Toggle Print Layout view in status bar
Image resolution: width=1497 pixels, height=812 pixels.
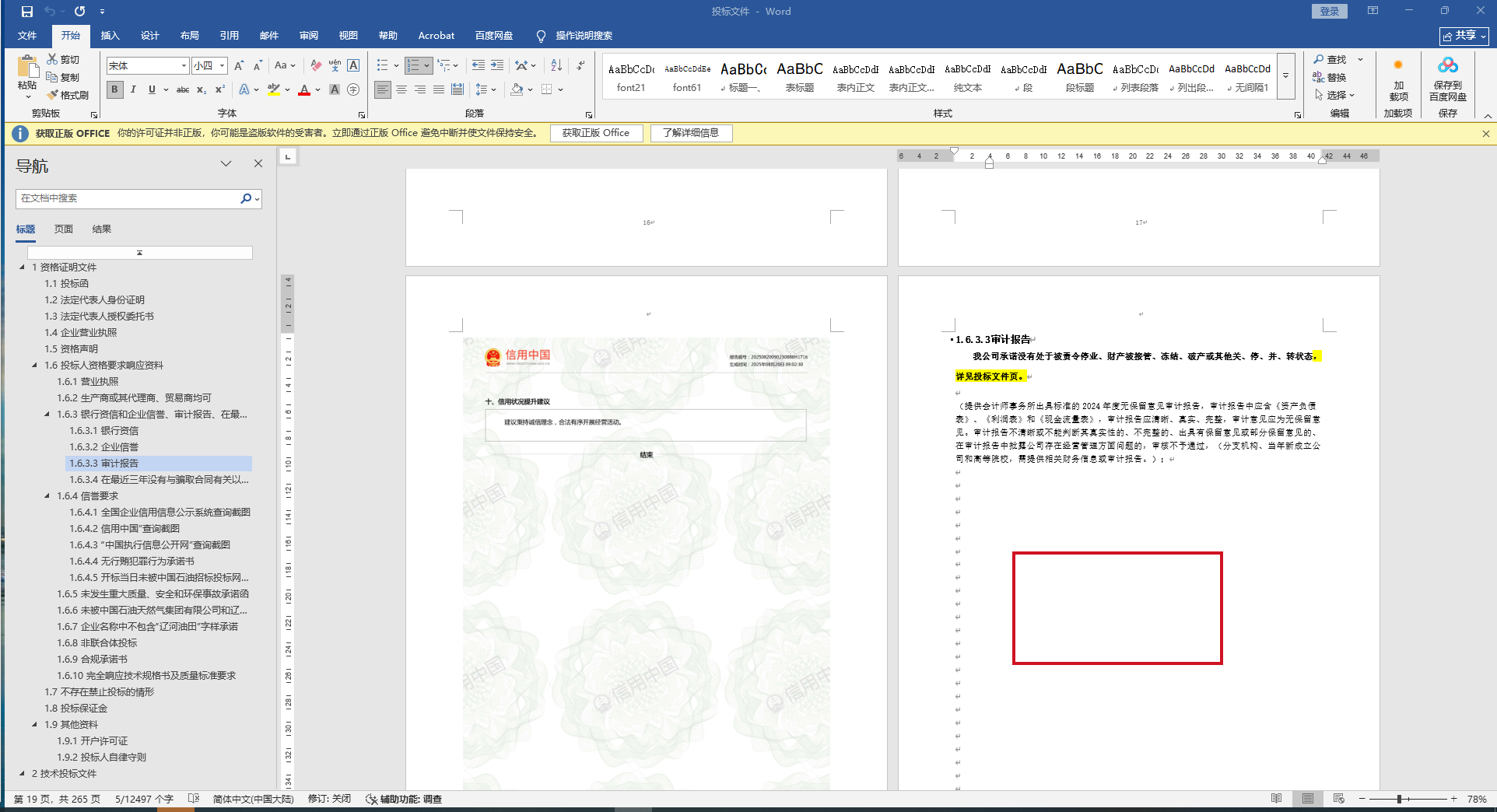coord(1308,799)
